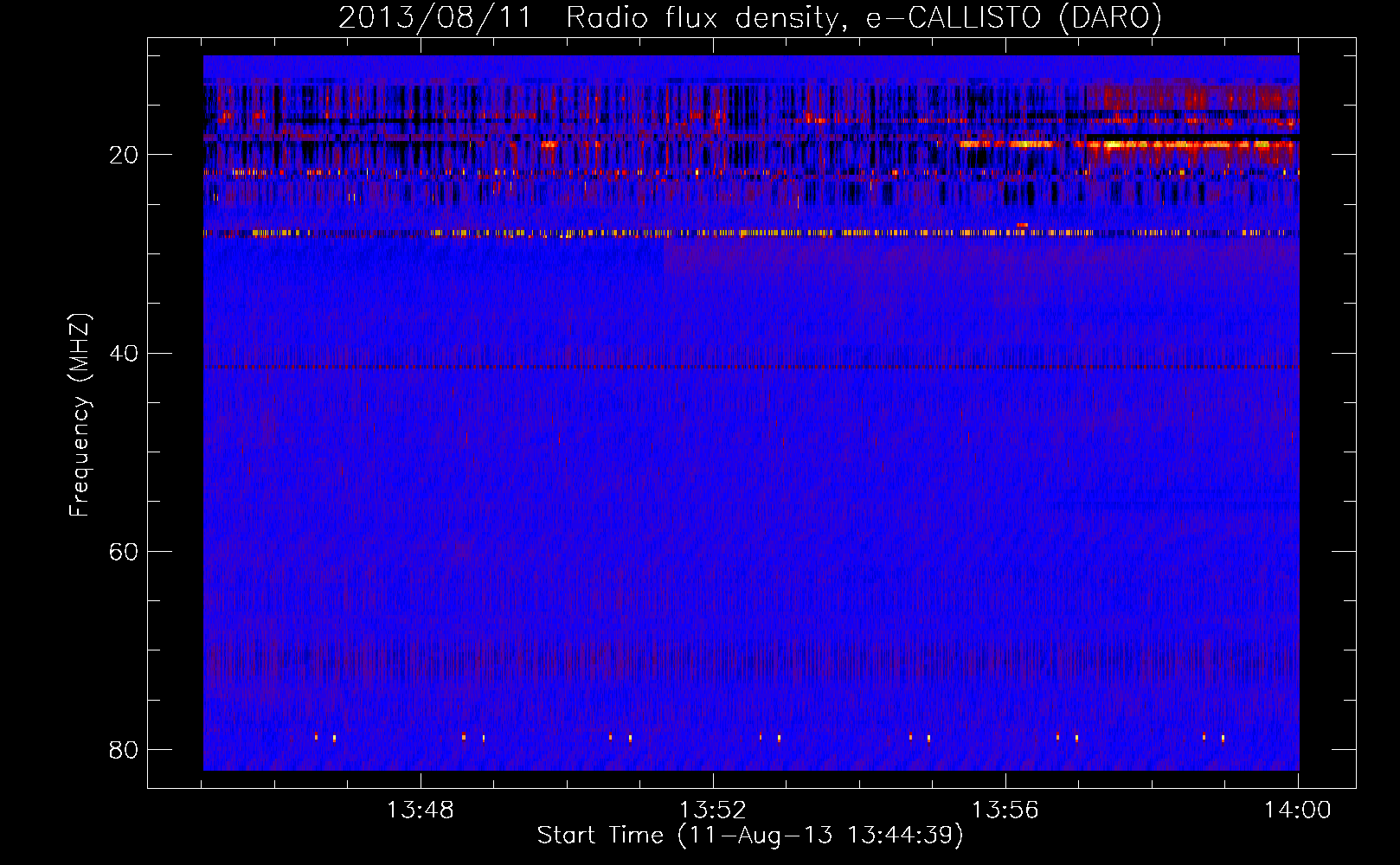Click the 40 frequency tick label
Viewport: 1400px width, 865px height.
pos(124,353)
